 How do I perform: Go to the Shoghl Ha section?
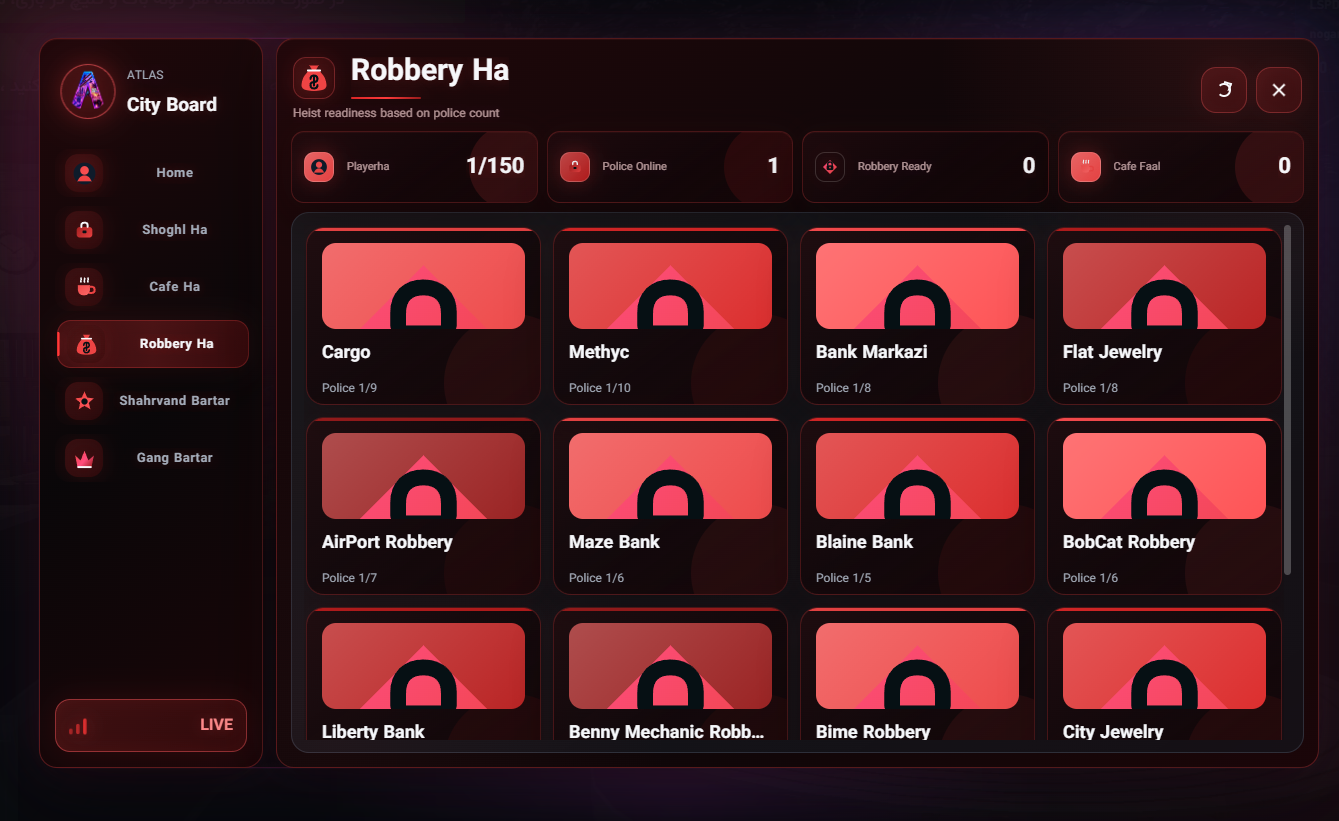click(x=153, y=230)
